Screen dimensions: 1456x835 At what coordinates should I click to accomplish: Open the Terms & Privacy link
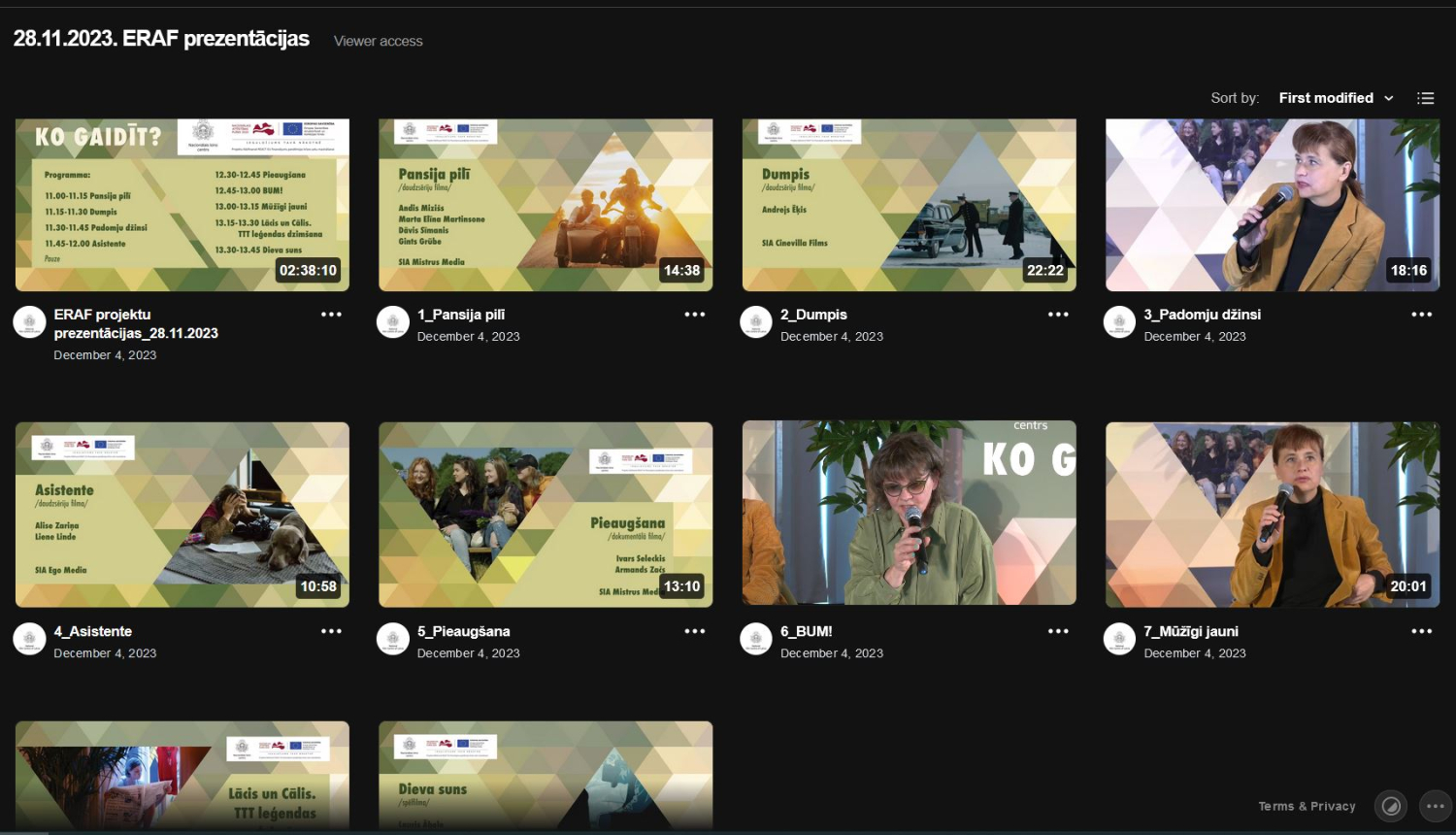coord(1307,806)
